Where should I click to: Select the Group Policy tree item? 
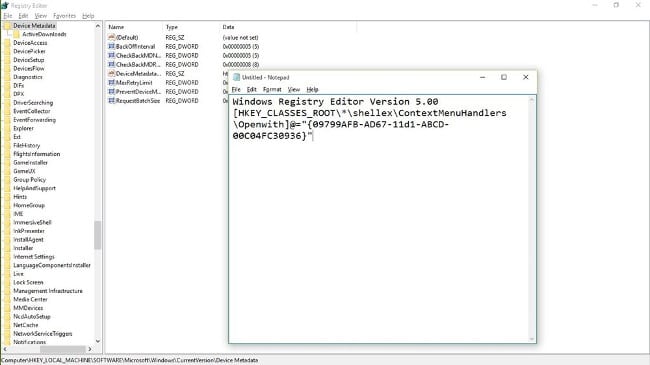(x=29, y=180)
